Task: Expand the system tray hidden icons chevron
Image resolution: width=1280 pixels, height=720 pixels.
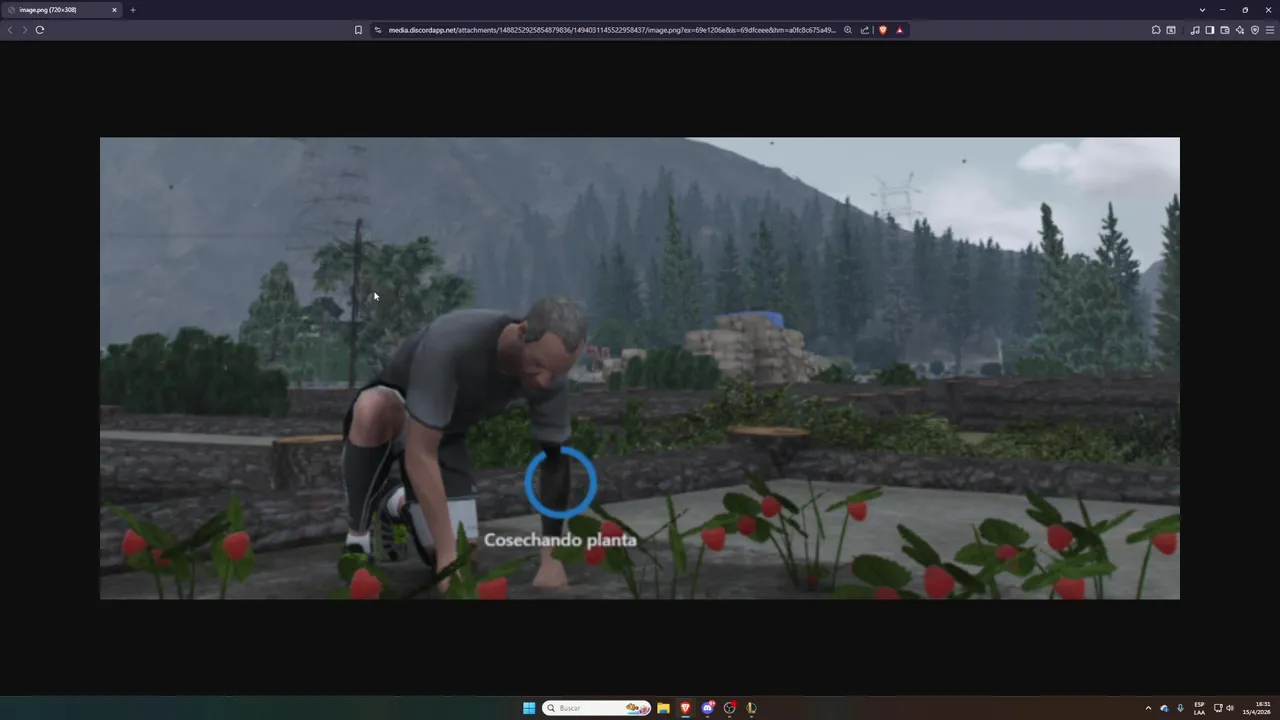Action: [1148, 708]
